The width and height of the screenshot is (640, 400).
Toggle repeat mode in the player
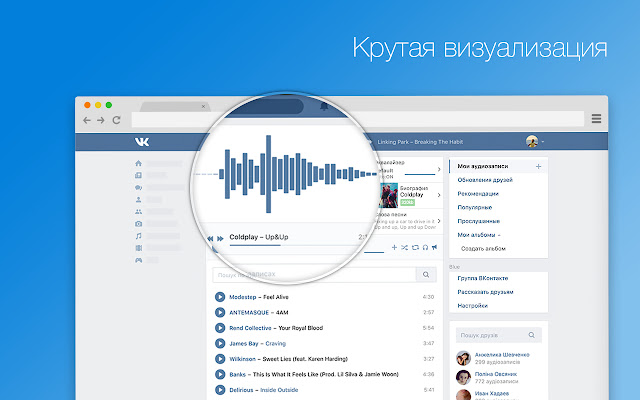416,246
